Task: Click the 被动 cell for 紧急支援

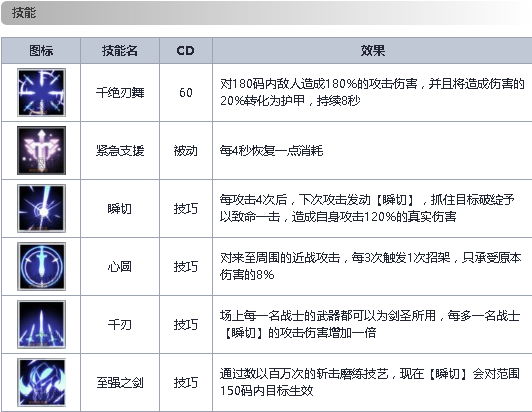Action: click(186, 151)
